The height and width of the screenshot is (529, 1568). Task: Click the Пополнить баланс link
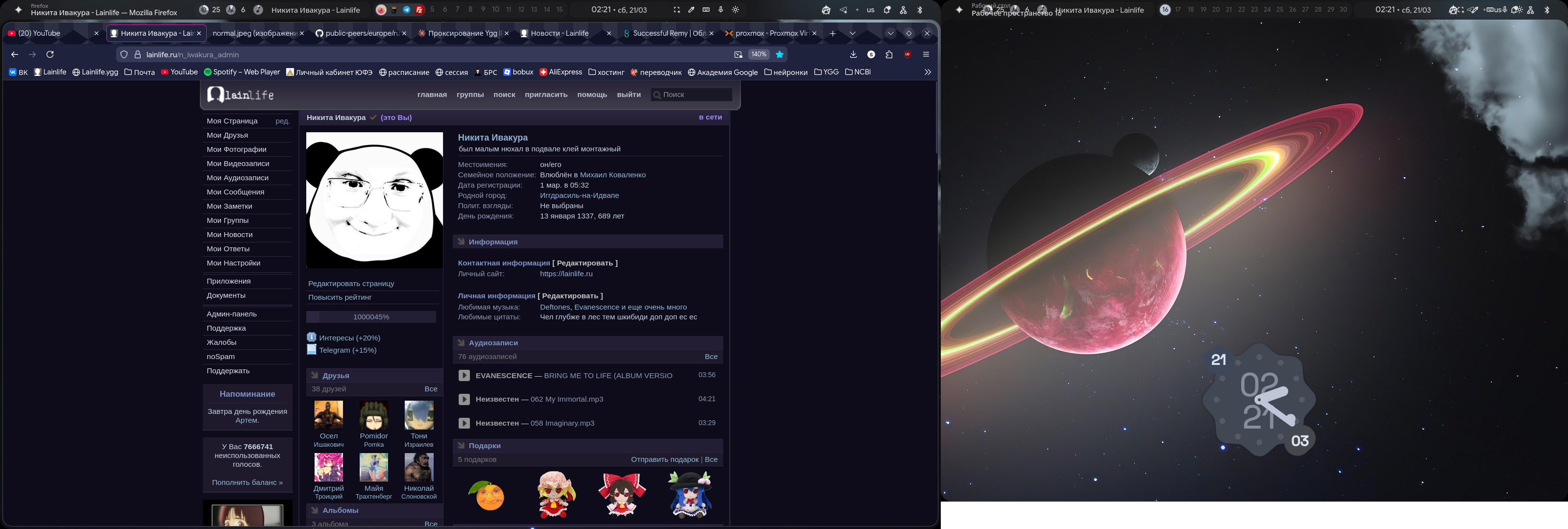pos(247,483)
